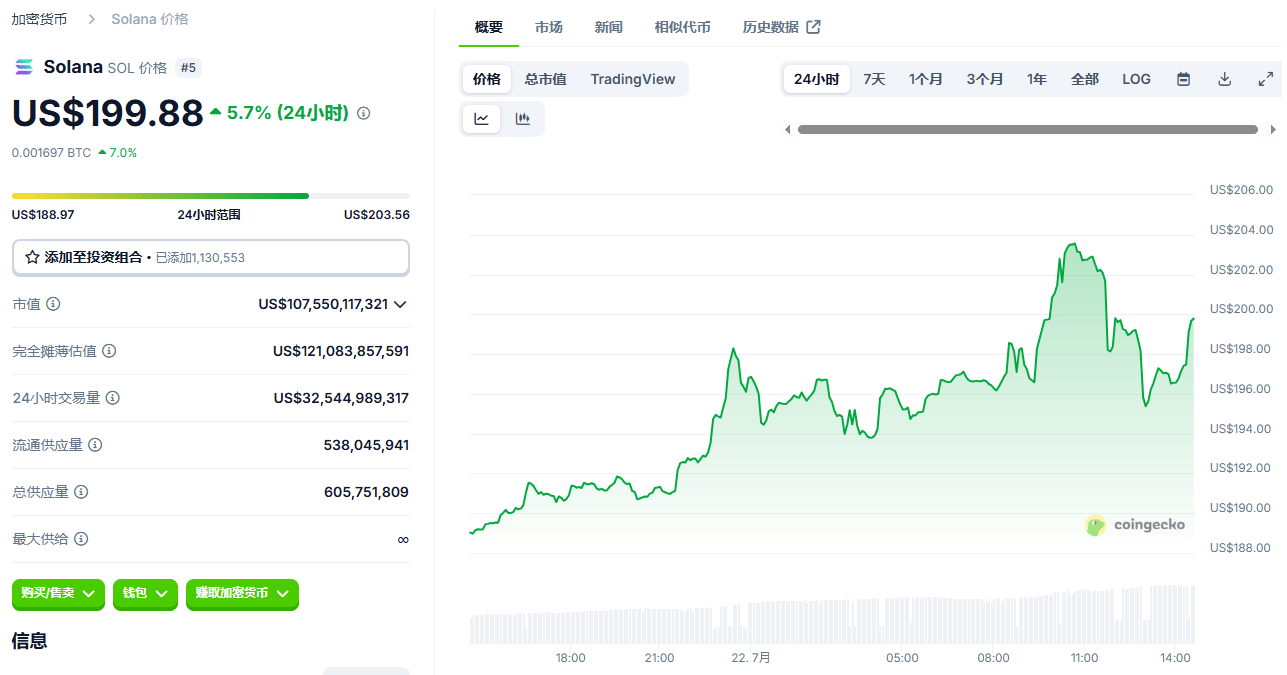The width and height of the screenshot is (1287, 675).
Task: Click the 605,751,809 total supply value
Action: pos(366,492)
